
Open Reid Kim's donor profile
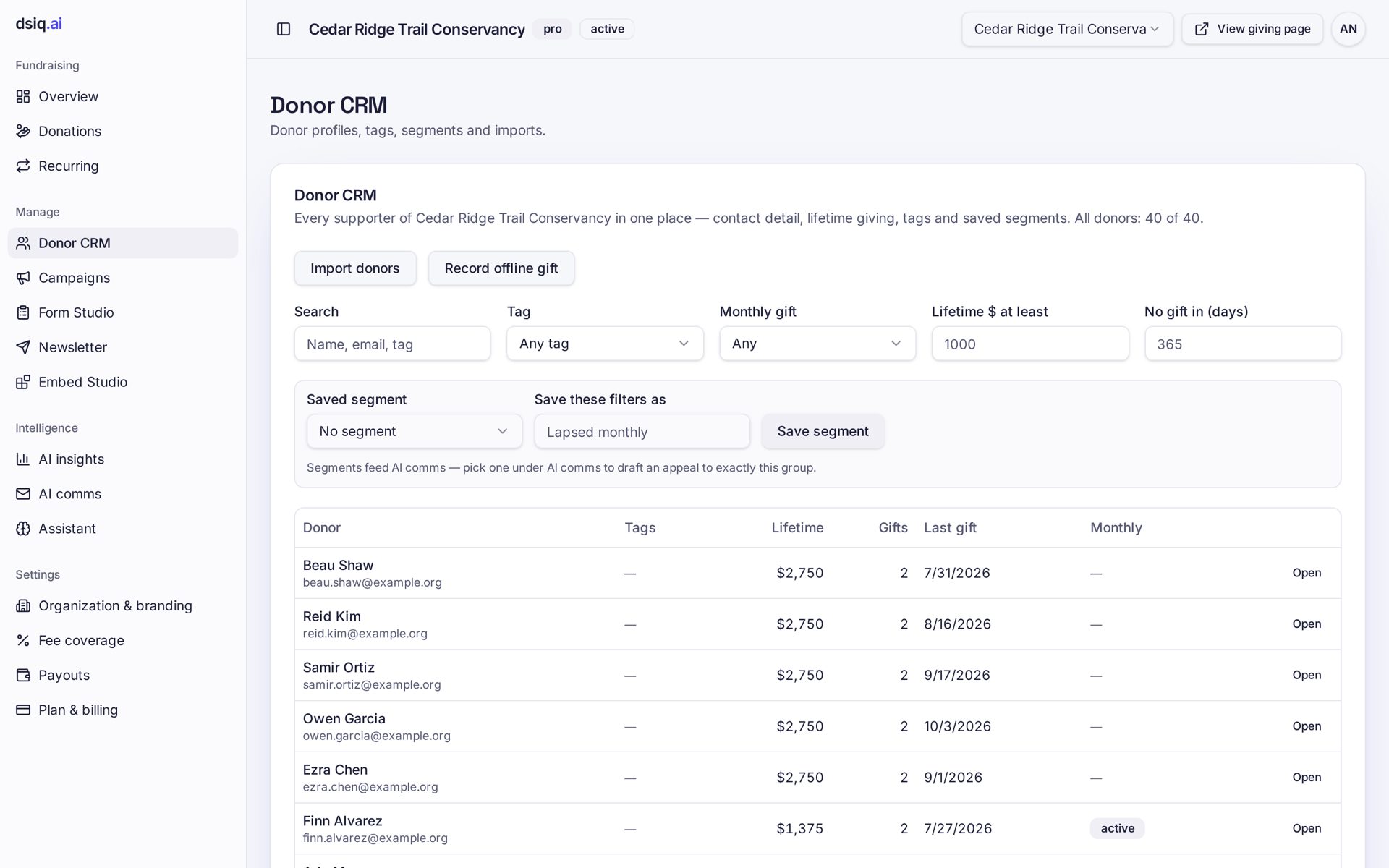(x=1307, y=624)
